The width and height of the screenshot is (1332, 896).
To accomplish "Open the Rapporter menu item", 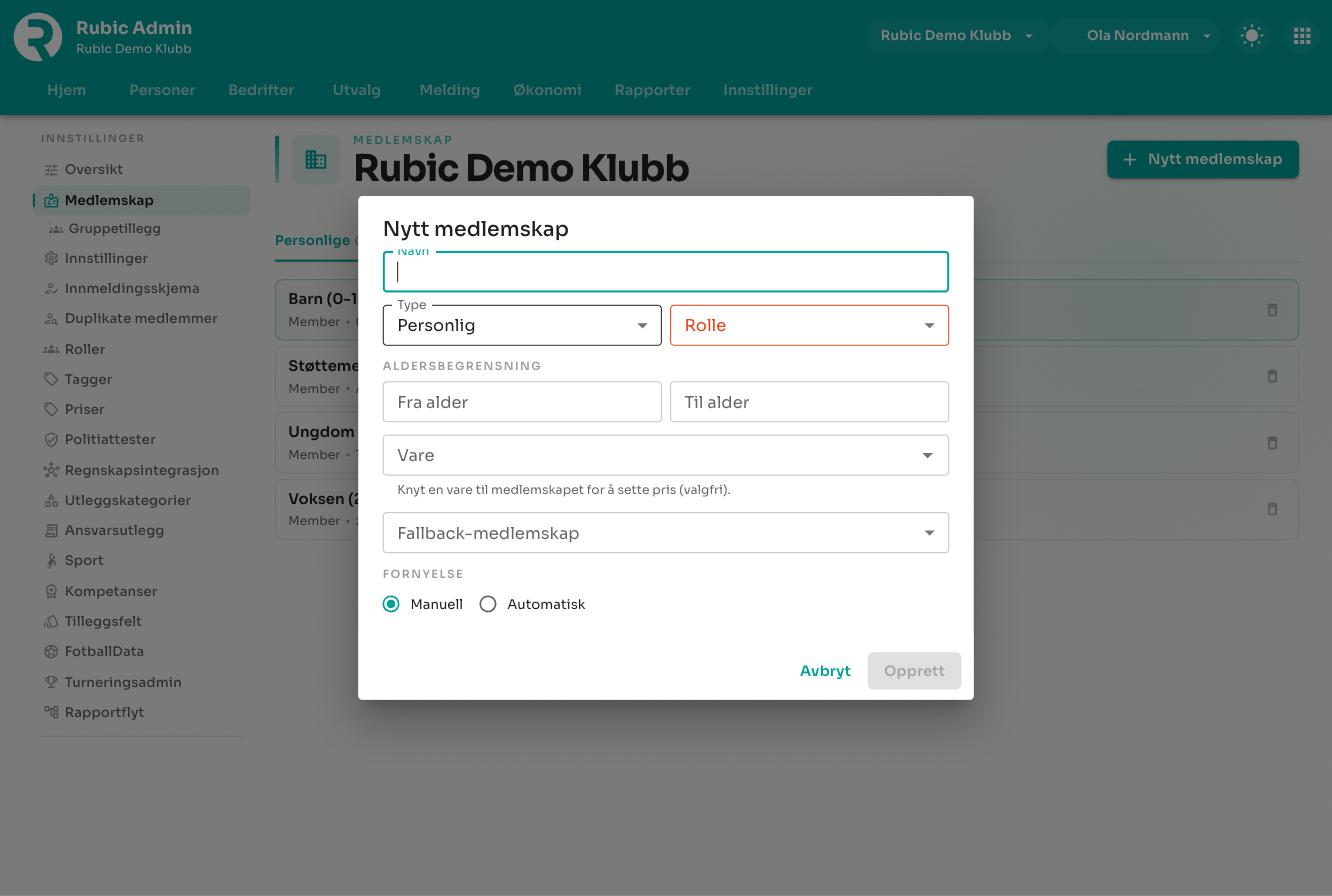I will coord(652,90).
